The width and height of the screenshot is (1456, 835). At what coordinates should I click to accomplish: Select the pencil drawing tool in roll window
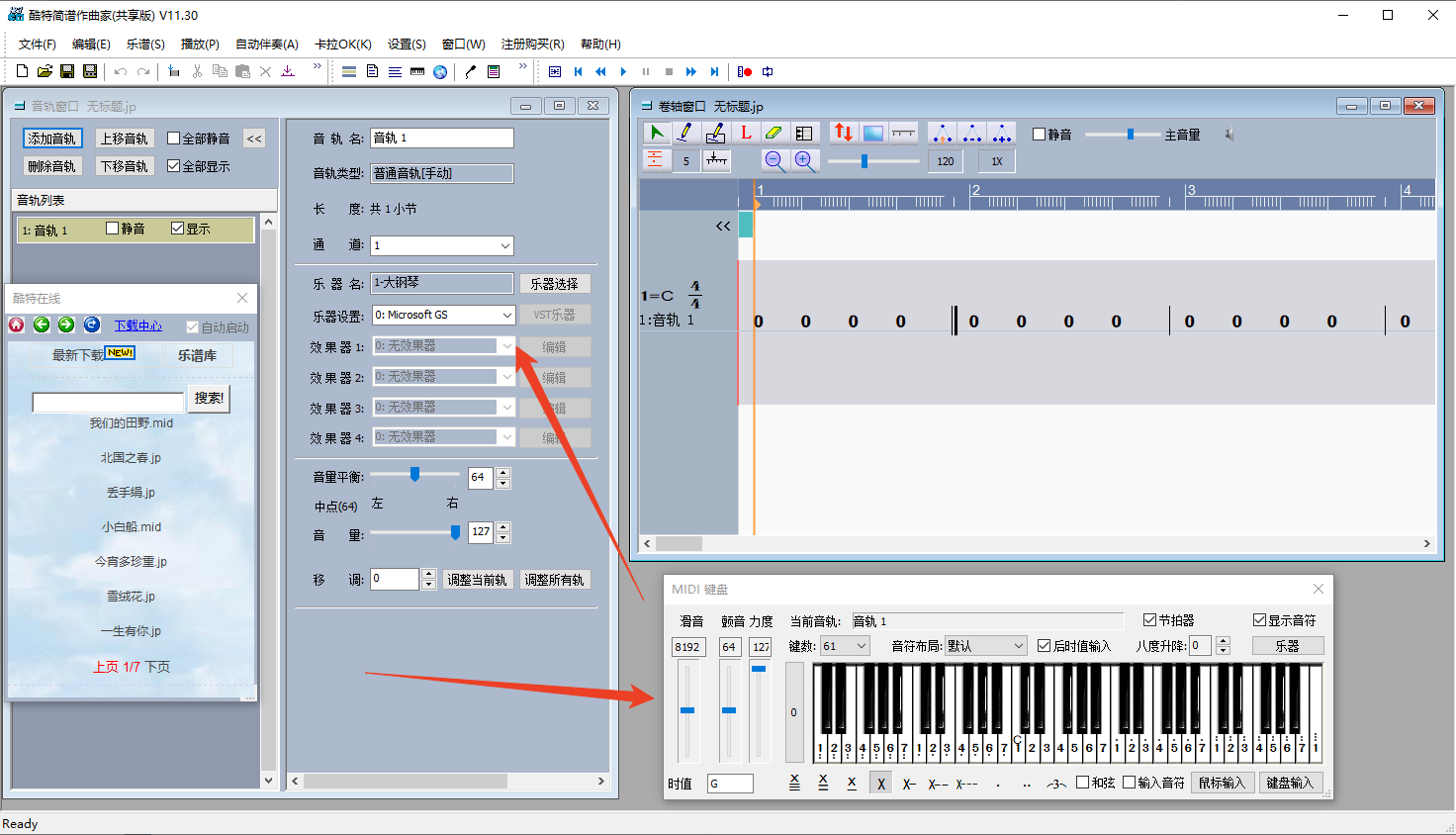point(685,133)
